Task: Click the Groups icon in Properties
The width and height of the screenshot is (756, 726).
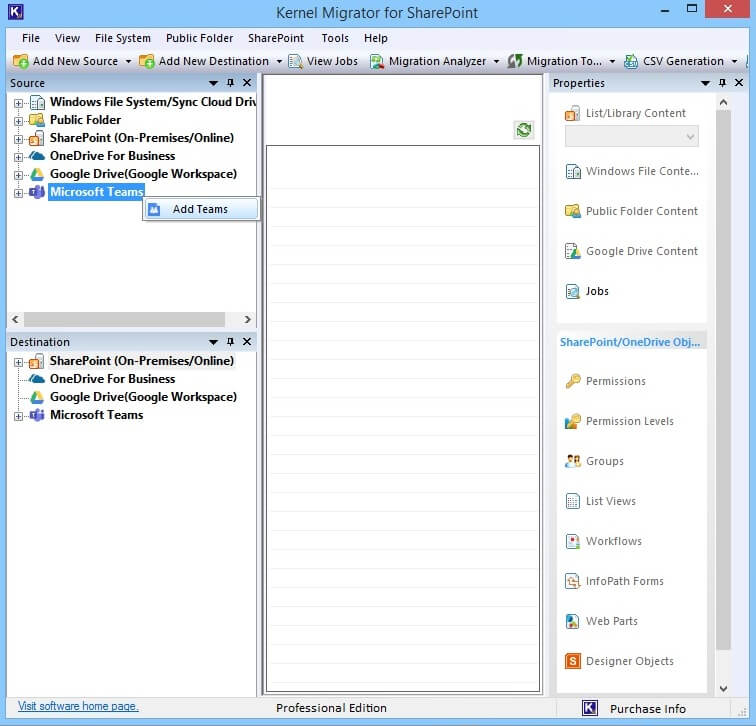Action: click(573, 461)
